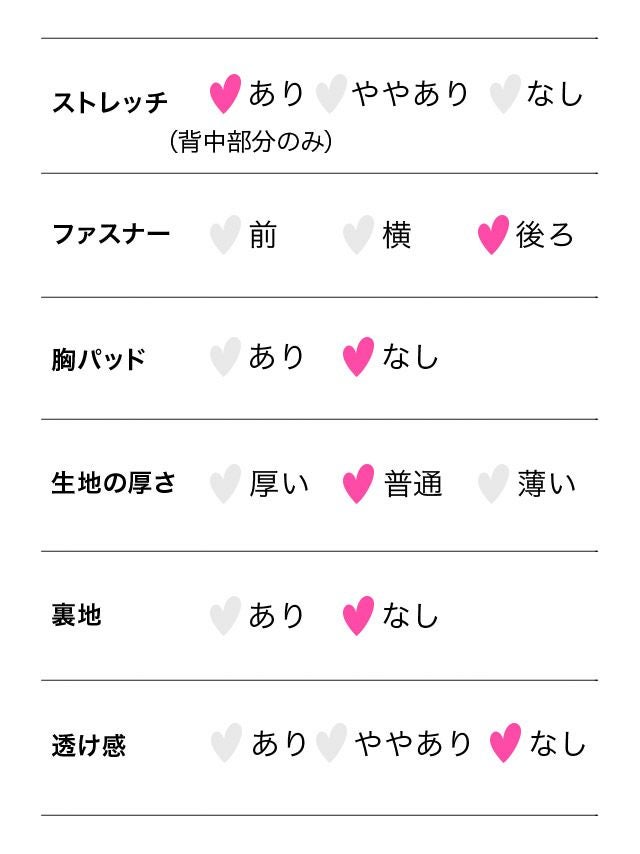Click the pink heart for ファスナー 後ろ

[493, 235]
